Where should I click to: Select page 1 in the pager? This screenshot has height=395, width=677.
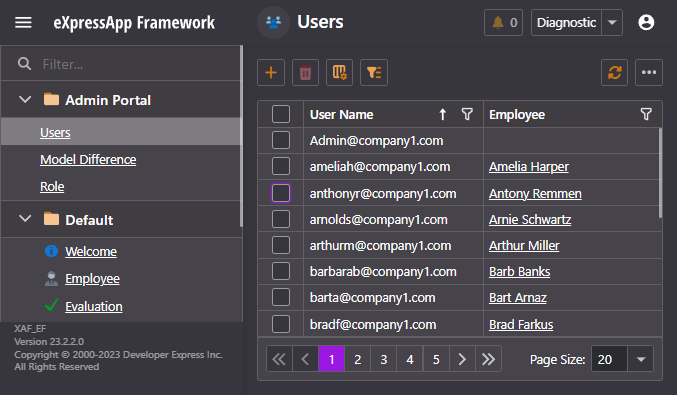[x=332, y=359]
